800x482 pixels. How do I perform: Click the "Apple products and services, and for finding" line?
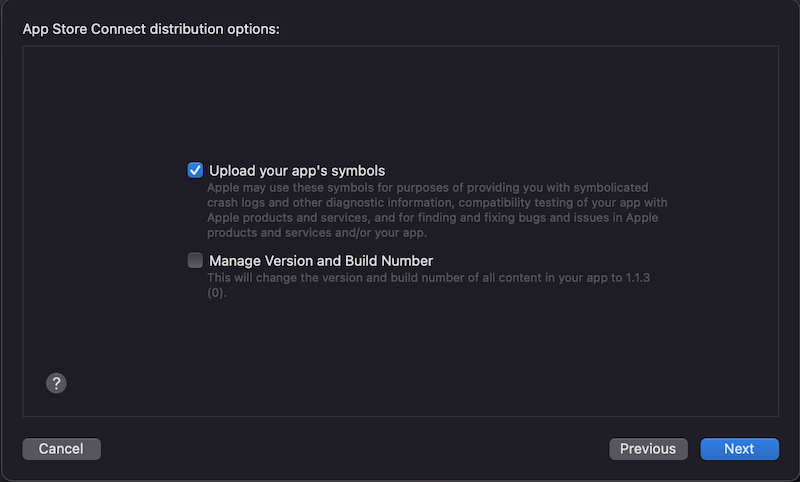pos(432,218)
